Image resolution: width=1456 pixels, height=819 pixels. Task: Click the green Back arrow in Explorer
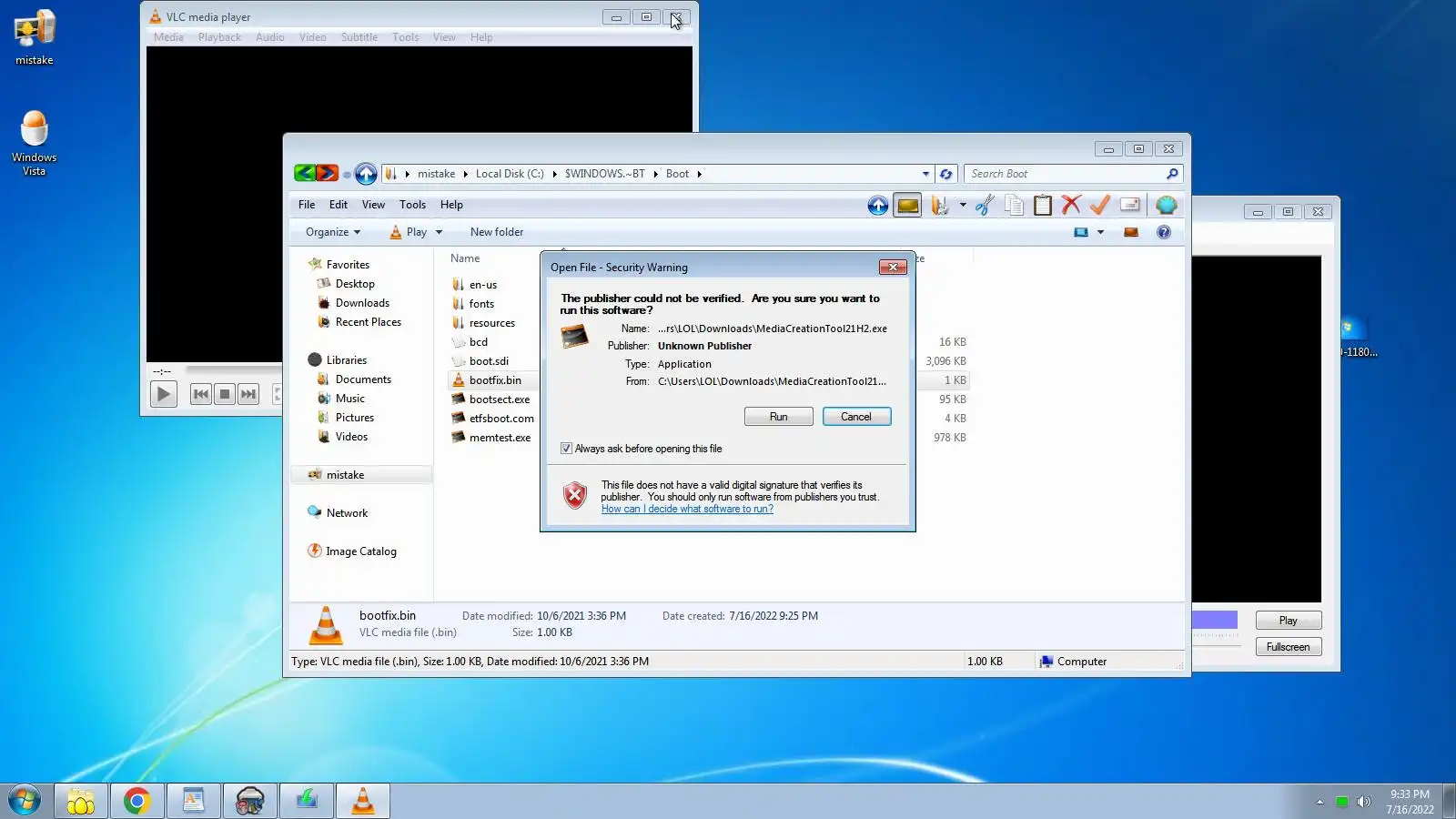pos(305,173)
